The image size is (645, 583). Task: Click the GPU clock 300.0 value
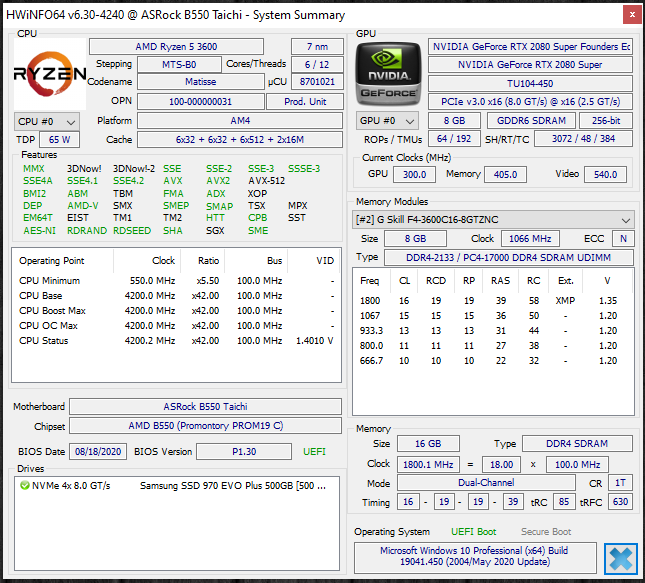tap(414, 174)
